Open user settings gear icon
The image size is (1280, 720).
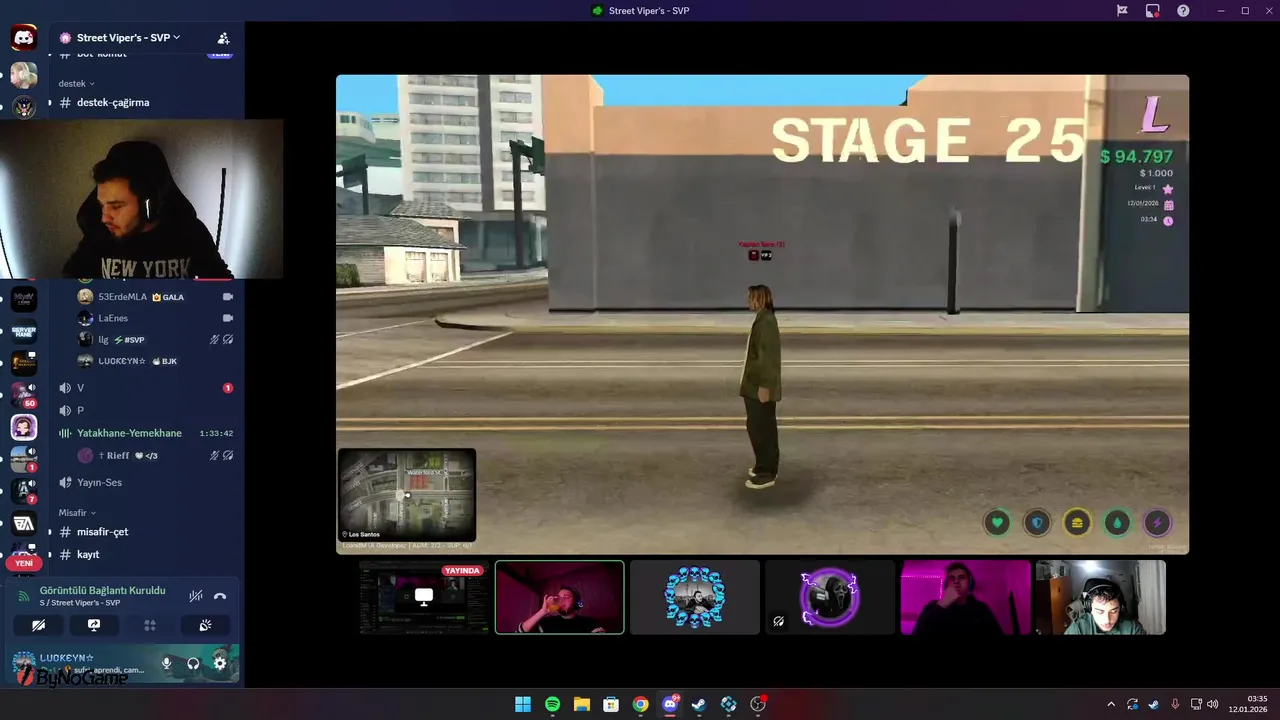(220, 663)
